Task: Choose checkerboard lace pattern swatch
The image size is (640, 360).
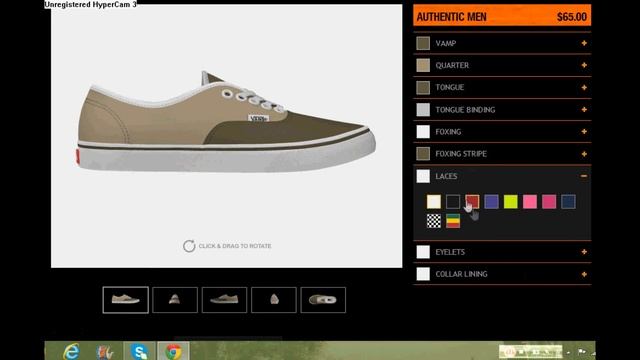Action: point(433,221)
